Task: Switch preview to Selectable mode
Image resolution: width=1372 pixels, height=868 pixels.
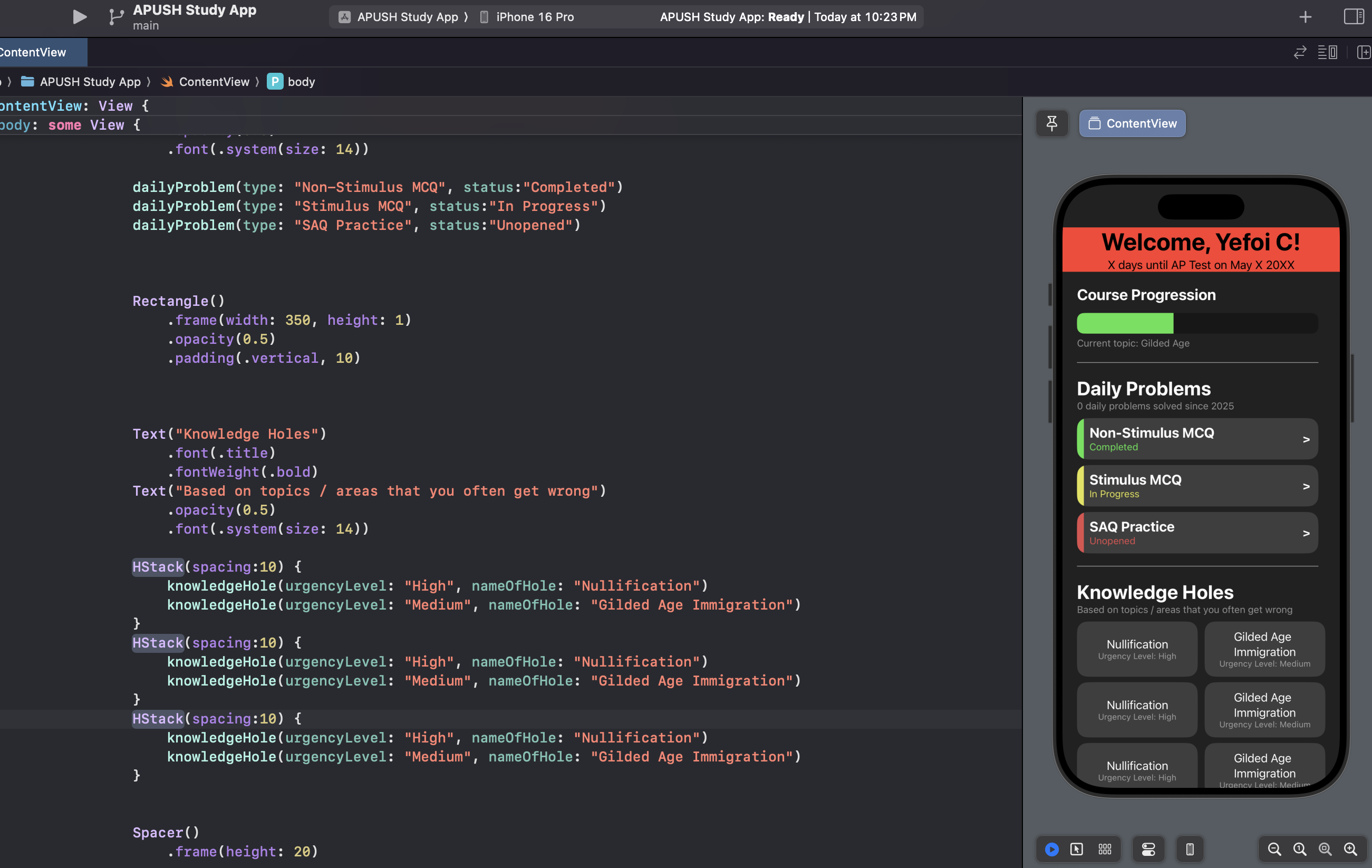Action: pos(1077,849)
